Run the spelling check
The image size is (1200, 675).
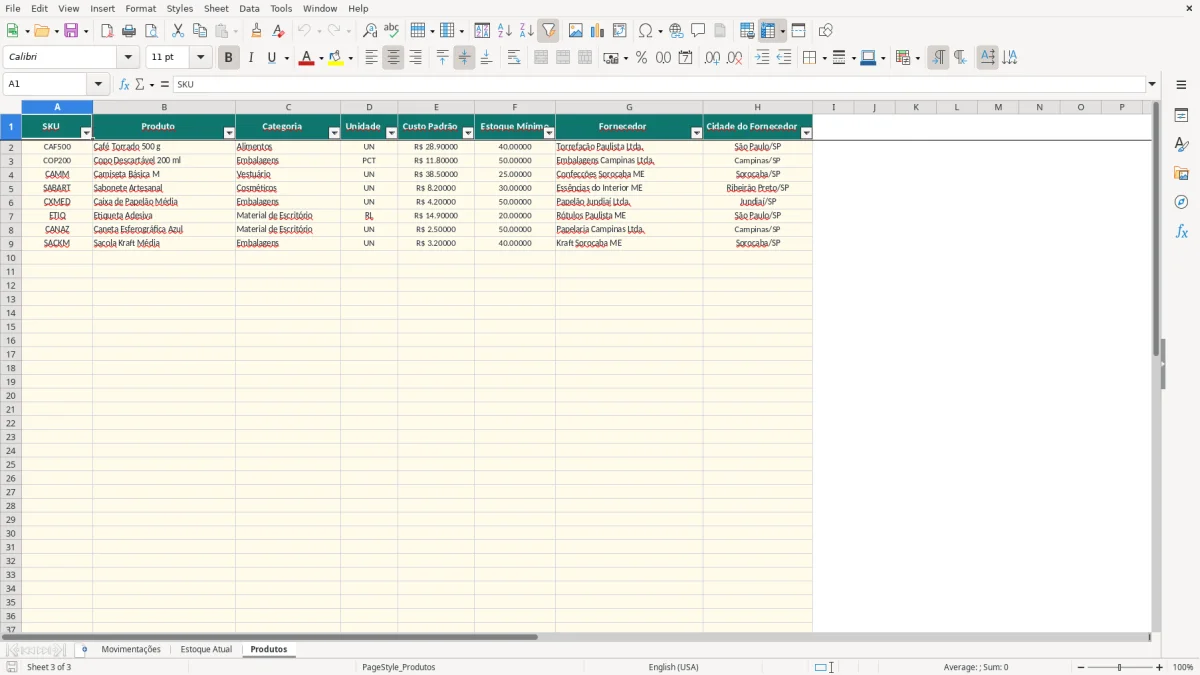392,31
